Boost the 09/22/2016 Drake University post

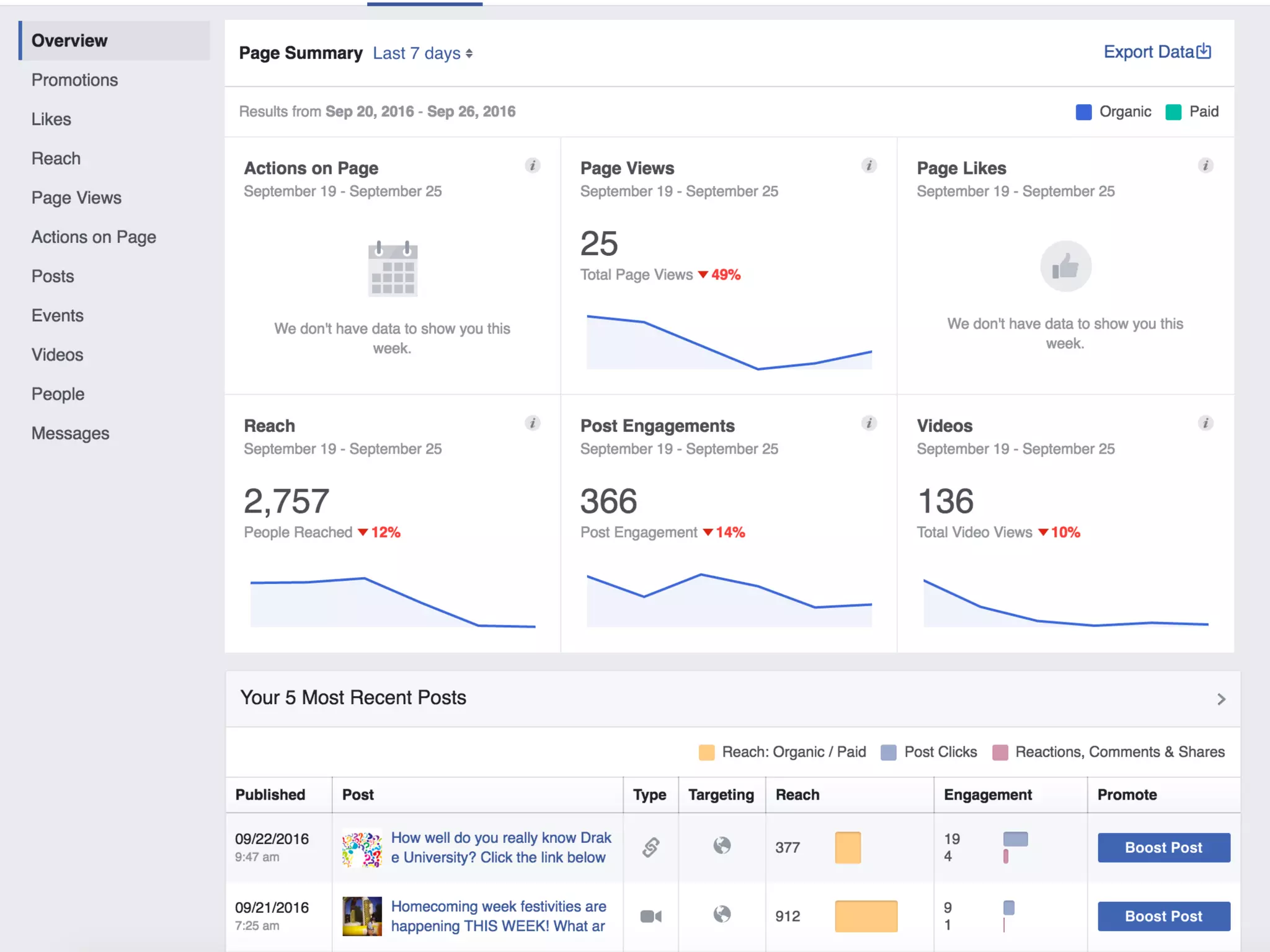tap(1163, 848)
